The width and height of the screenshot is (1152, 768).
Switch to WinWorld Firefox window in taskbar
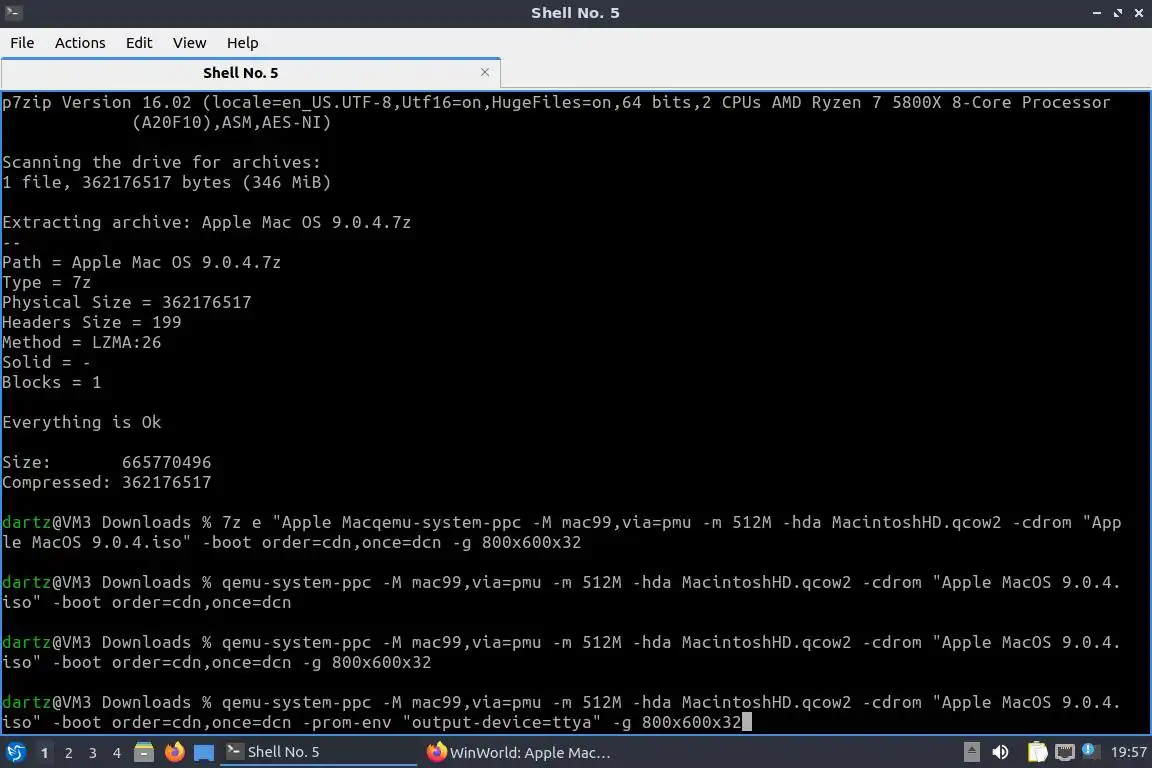pos(519,752)
